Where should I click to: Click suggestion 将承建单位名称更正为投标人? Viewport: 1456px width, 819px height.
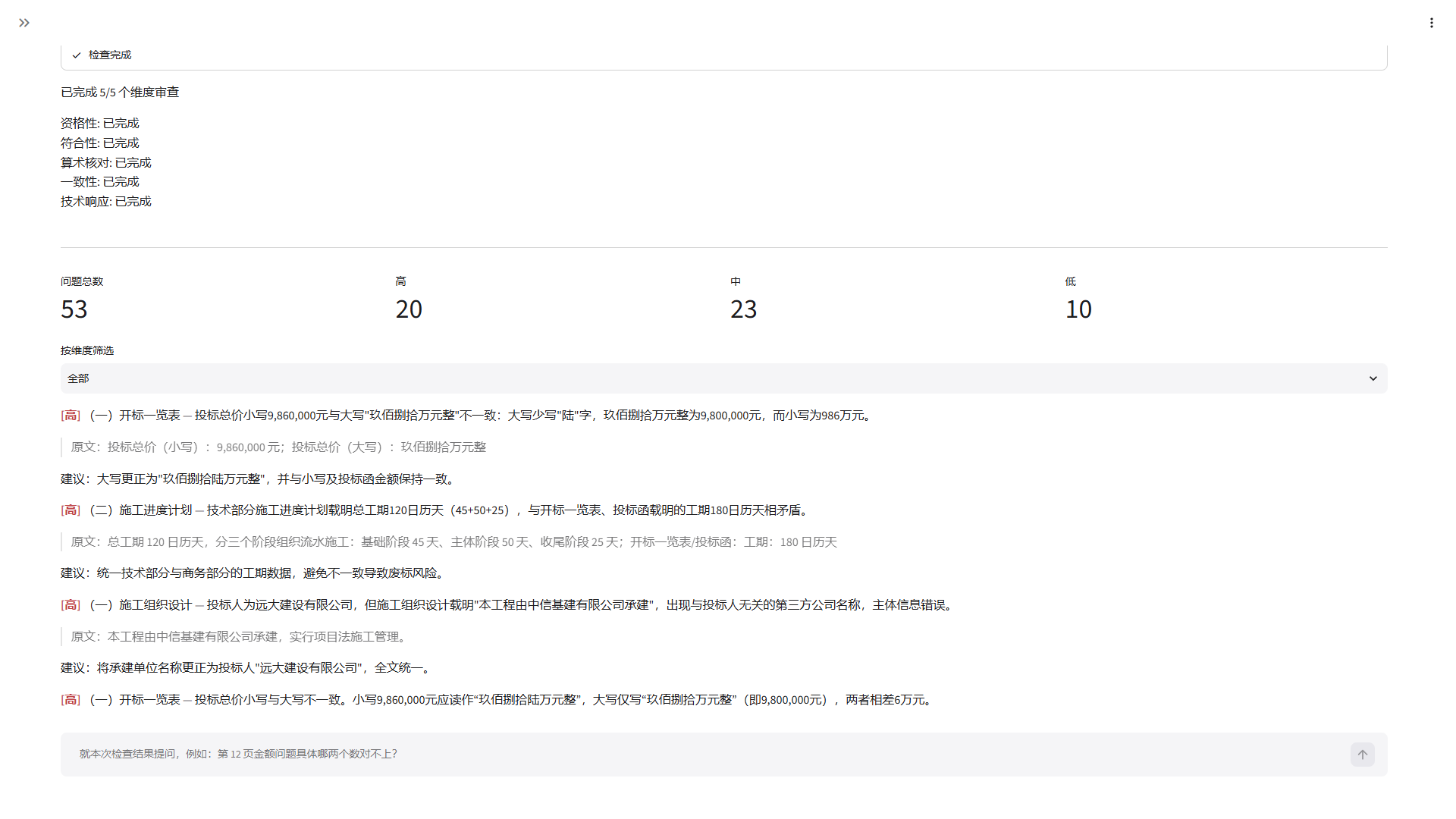248,668
